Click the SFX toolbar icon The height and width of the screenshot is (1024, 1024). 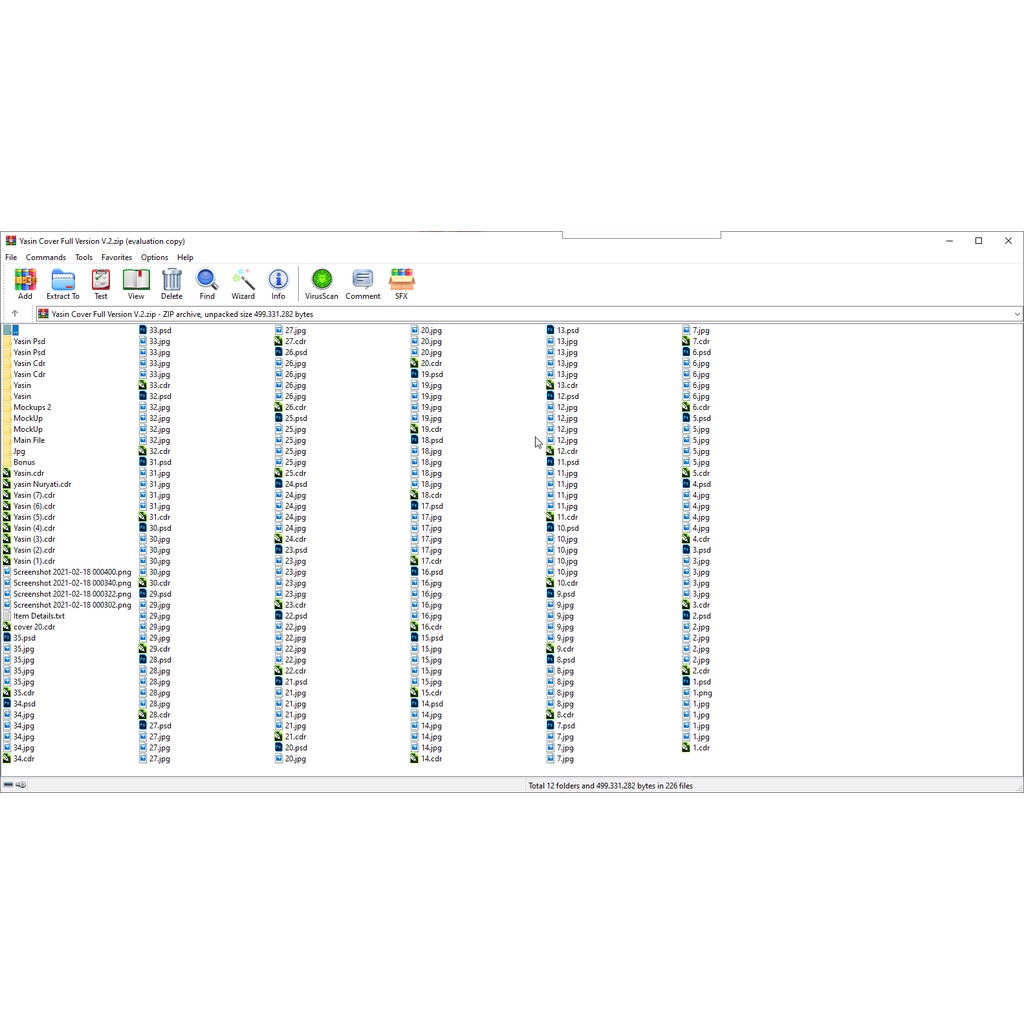click(401, 284)
